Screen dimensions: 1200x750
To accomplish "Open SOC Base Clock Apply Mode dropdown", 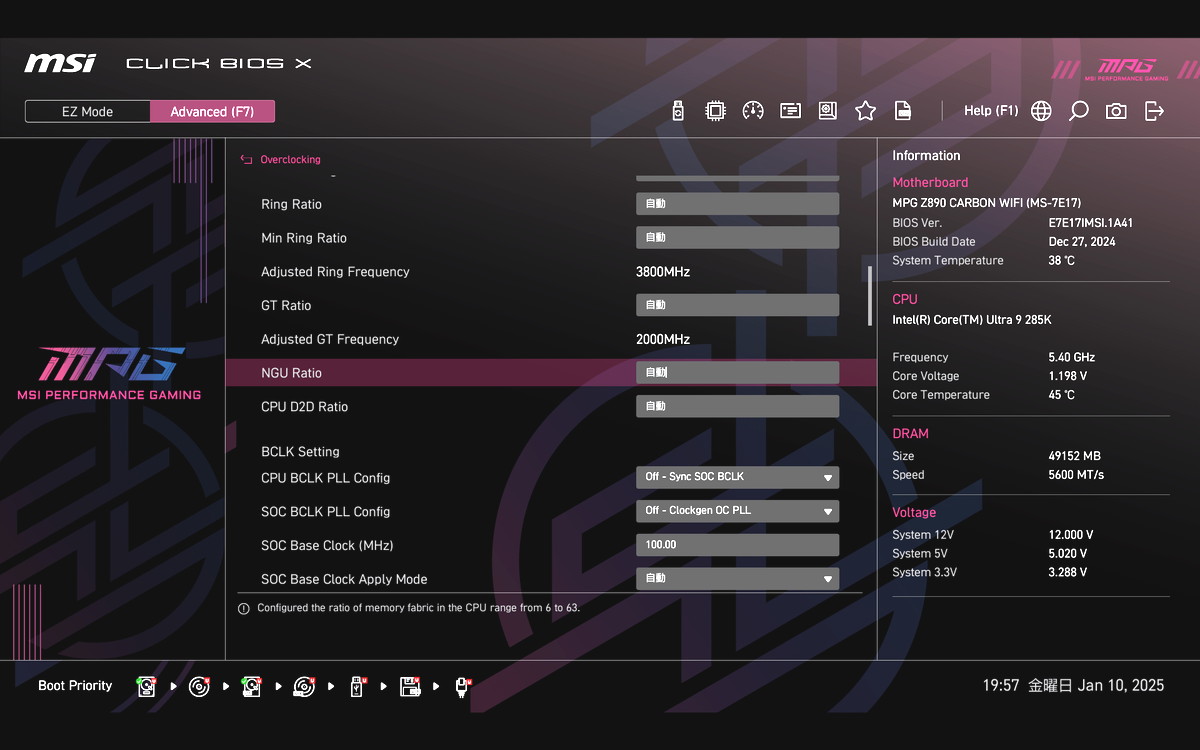I will click(x=737, y=578).
